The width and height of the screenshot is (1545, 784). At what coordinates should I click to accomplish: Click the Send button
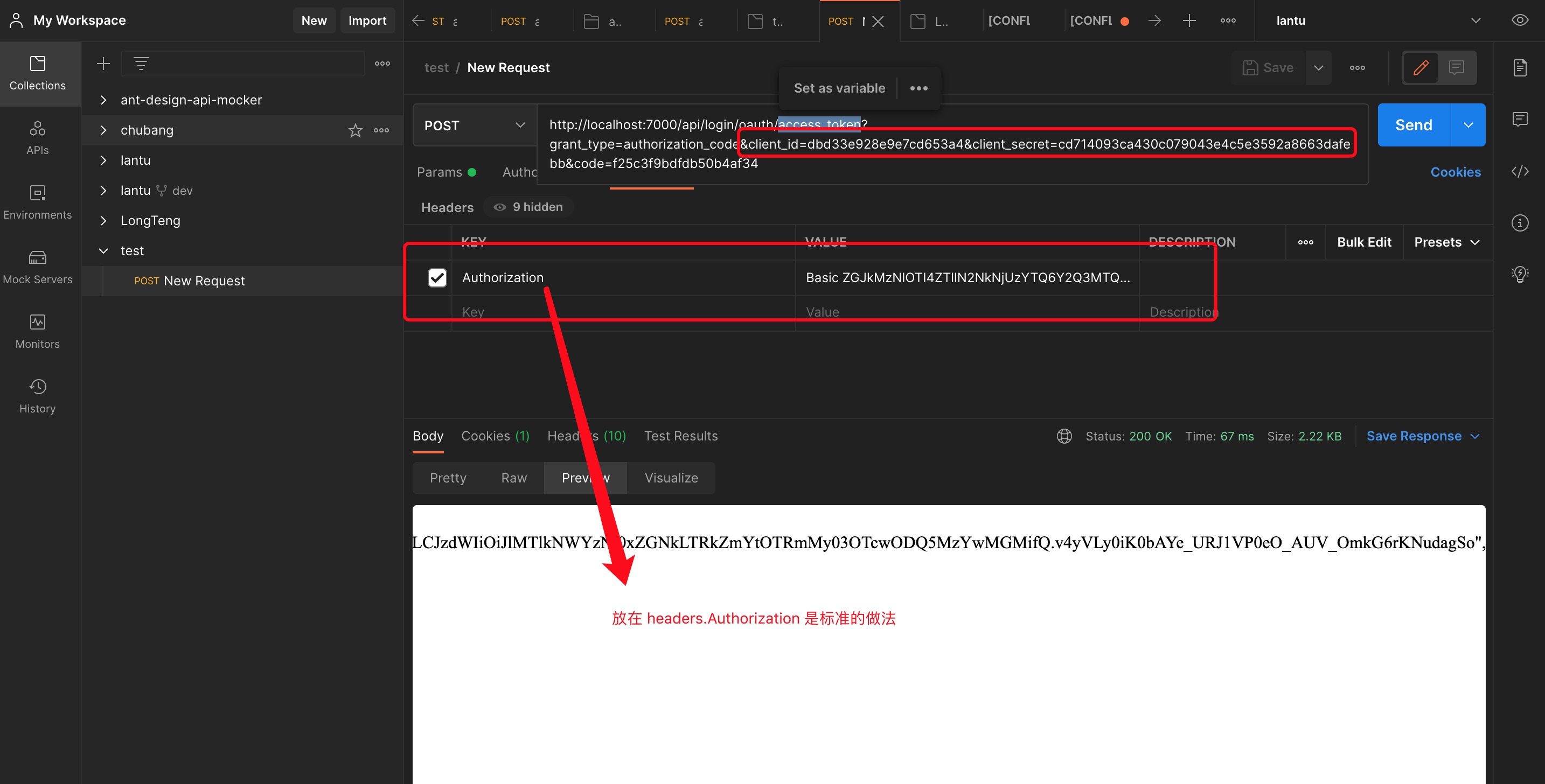[1413, 125]
